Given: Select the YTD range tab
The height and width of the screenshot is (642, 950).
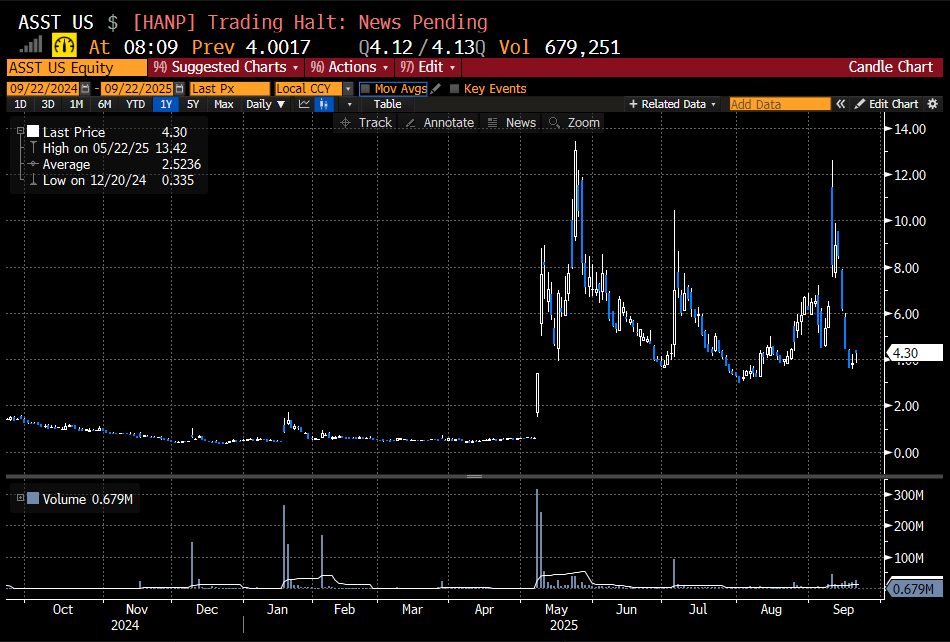Looking at the screenshot, I should coord(135,104).
